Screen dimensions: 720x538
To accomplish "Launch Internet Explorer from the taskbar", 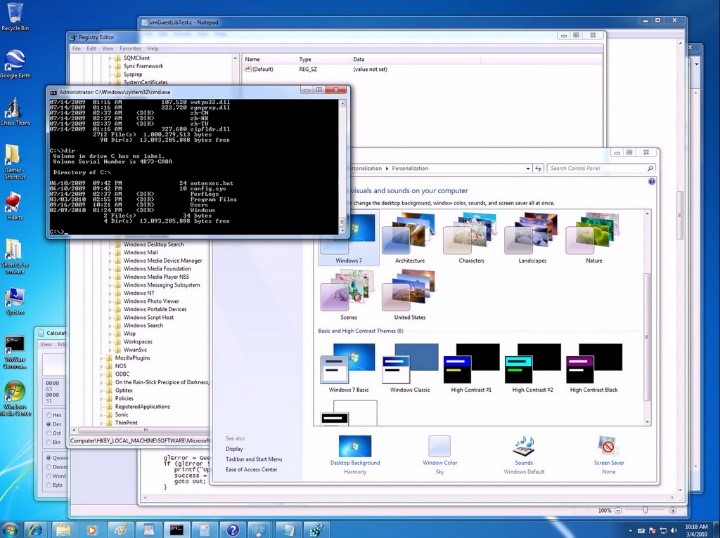I will click(35, 529).
